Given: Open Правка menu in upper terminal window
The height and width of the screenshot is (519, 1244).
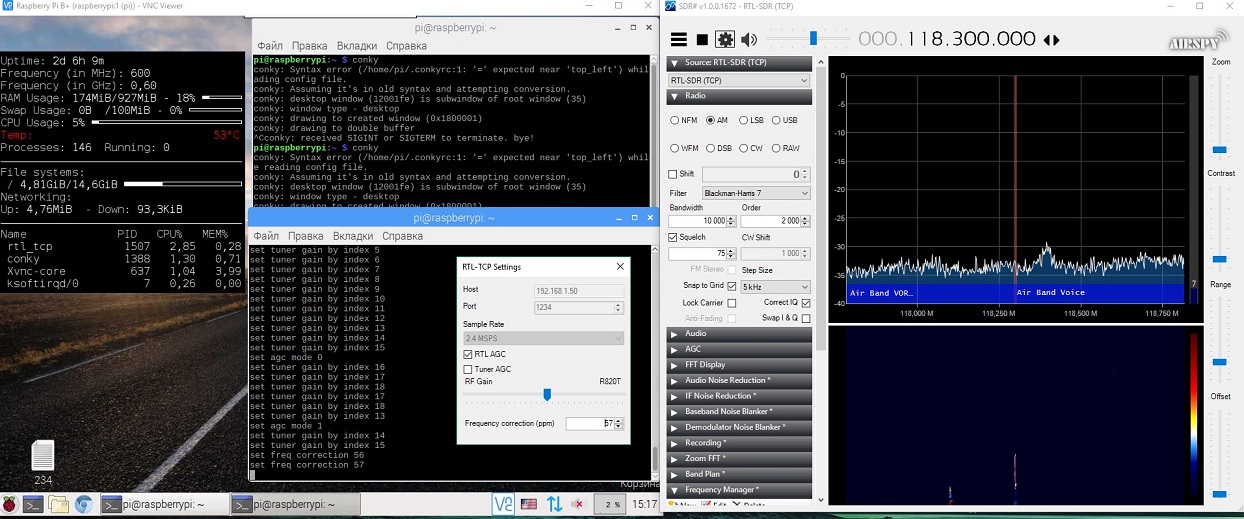Looking at the screenshot, I should tap(309, 46).
